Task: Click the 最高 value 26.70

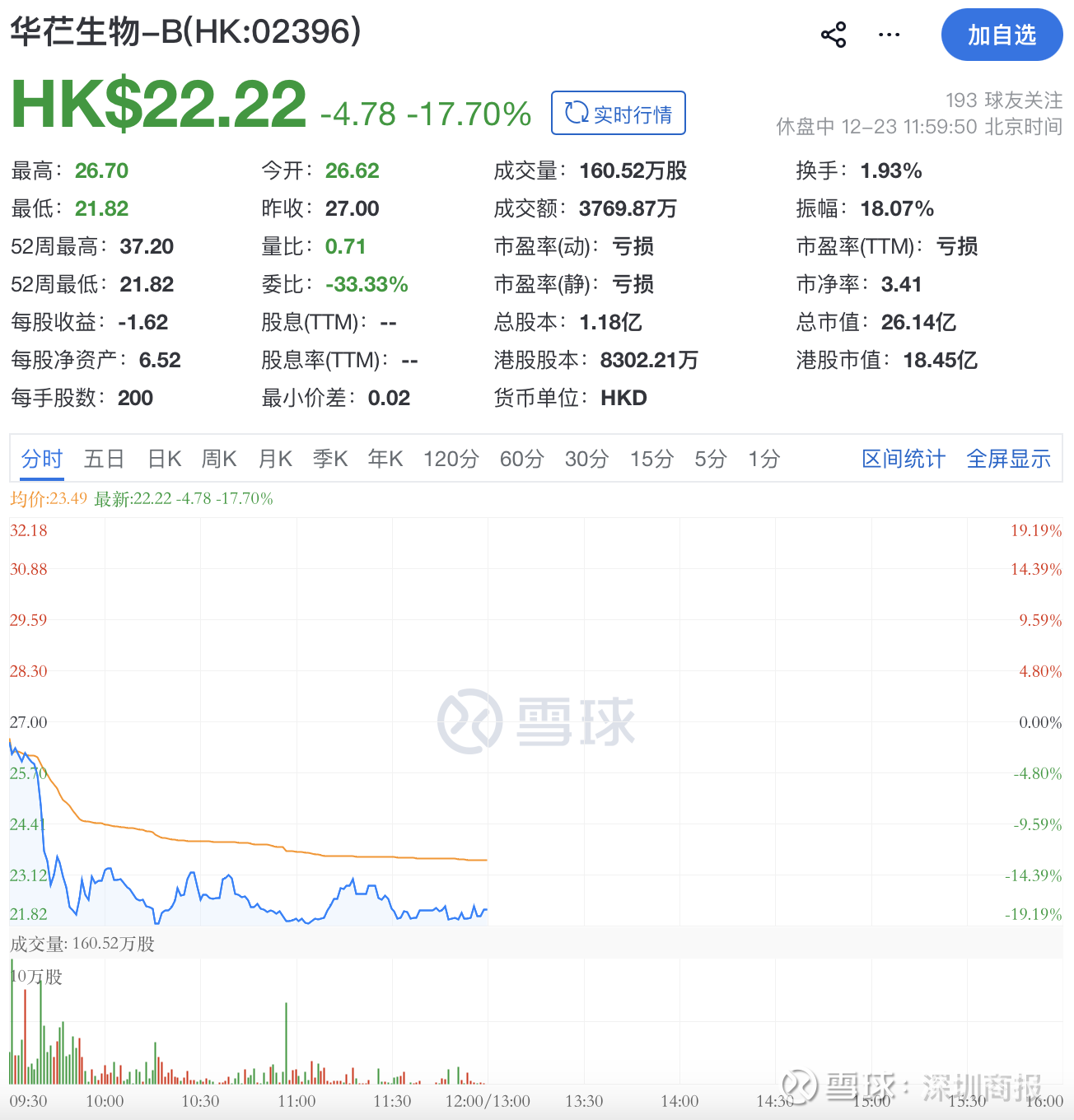Action: click(102, 170)
